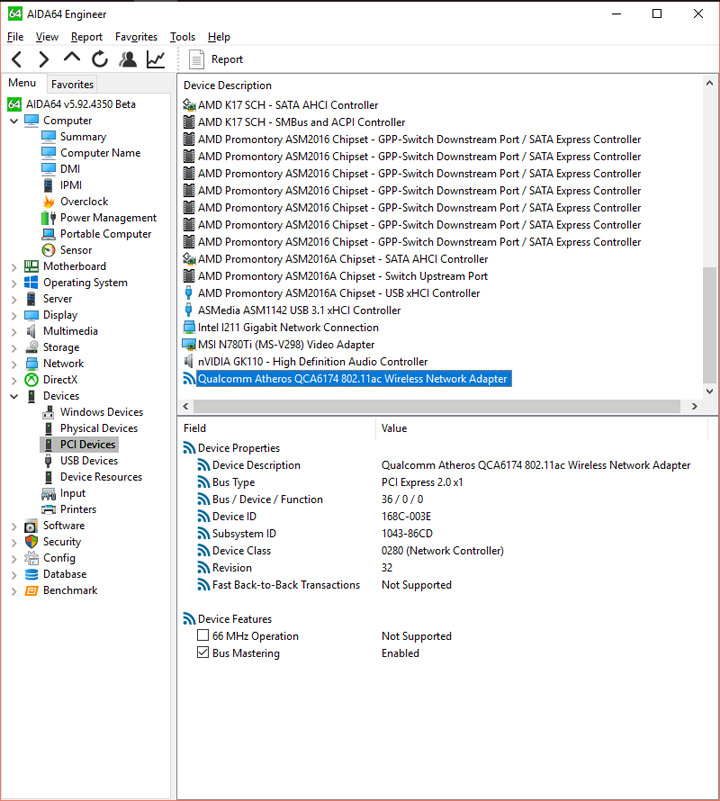Click the USB Devices plug icon
This screenshot has height=801, width=720.
[48, 461]
